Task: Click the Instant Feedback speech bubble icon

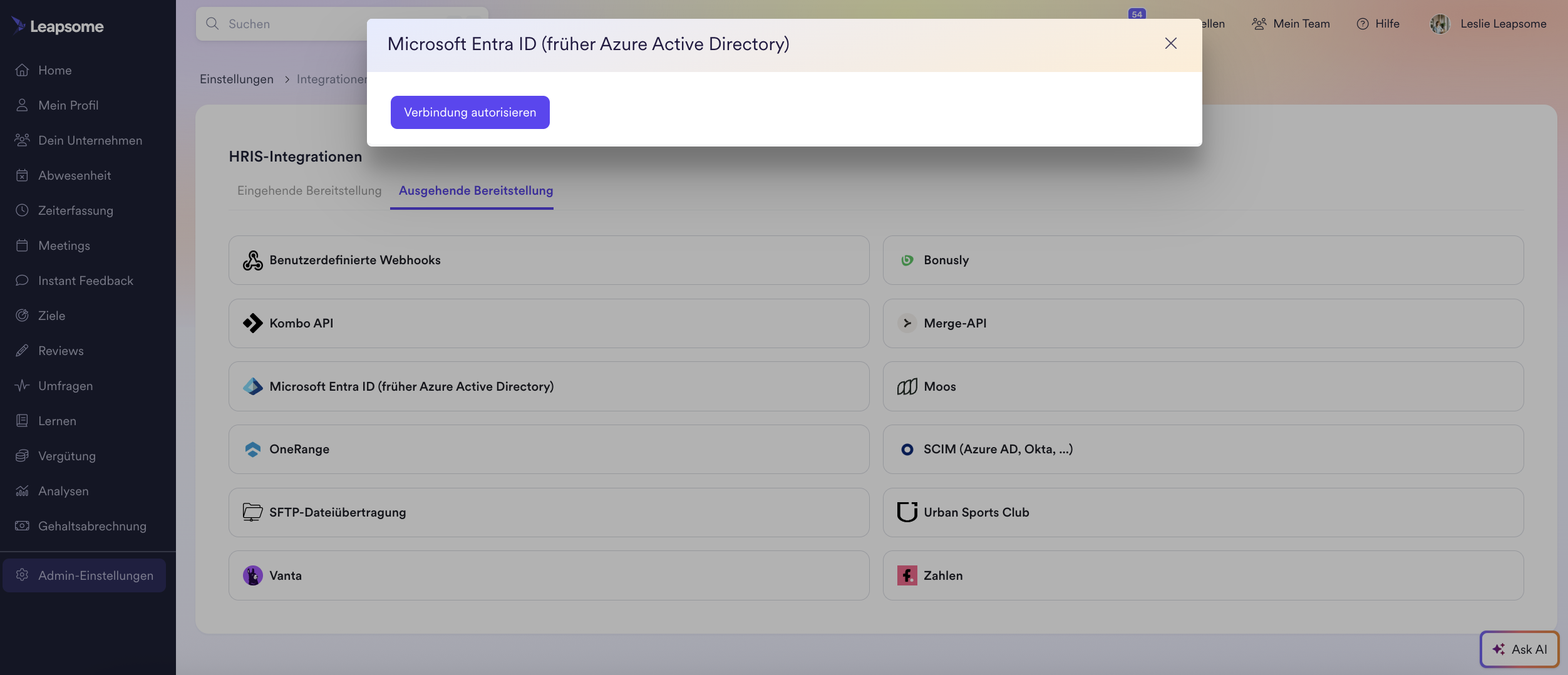Action: pos(23,281)
